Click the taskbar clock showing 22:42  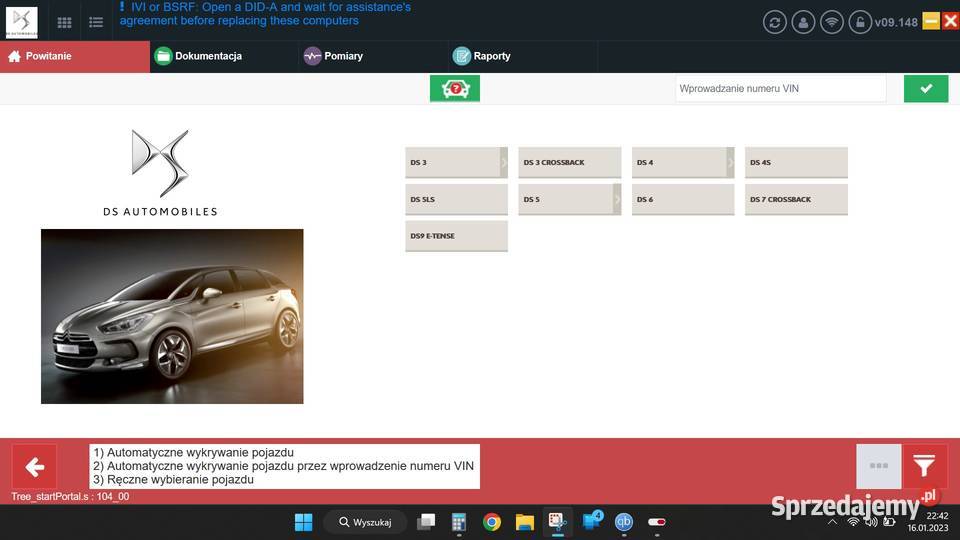(x=928, y=522)
